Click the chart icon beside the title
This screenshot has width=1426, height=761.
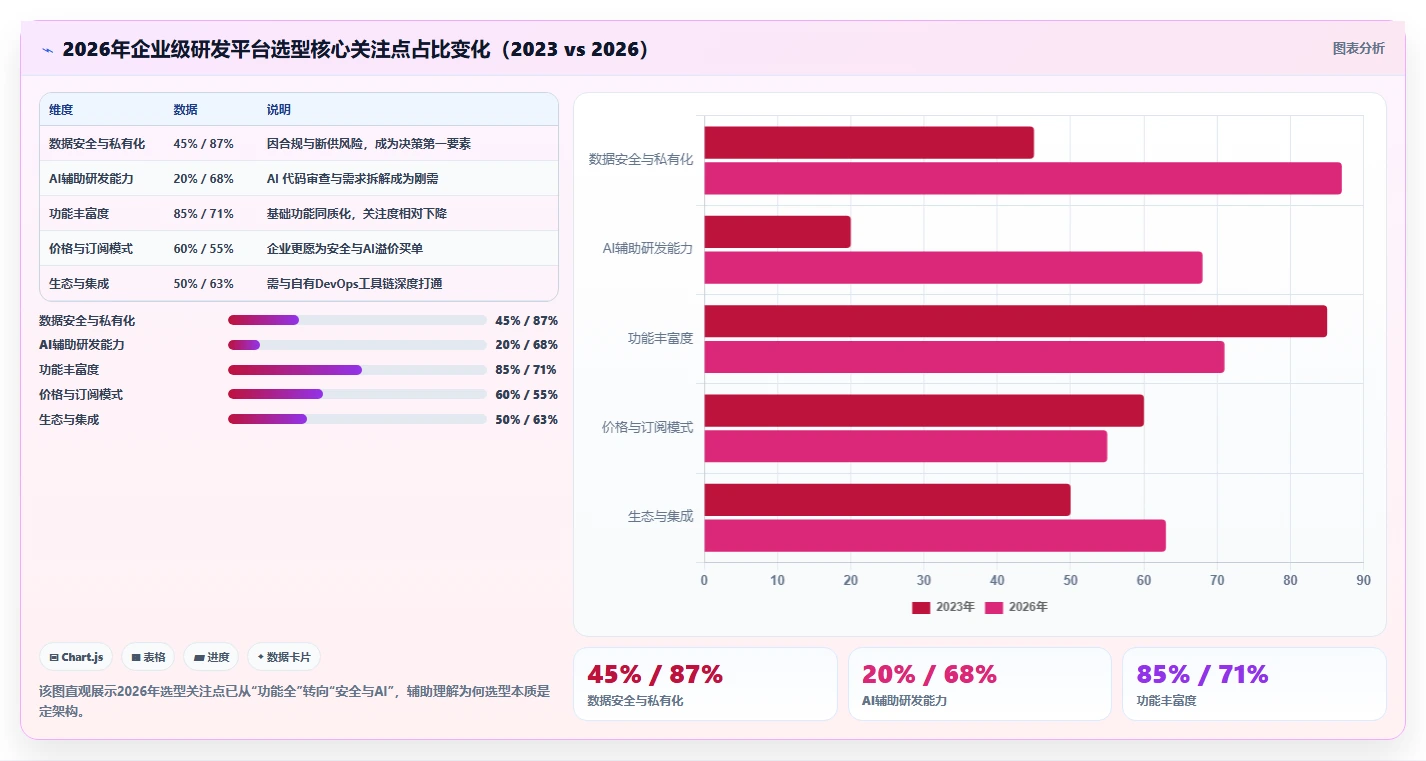point(47,49)
